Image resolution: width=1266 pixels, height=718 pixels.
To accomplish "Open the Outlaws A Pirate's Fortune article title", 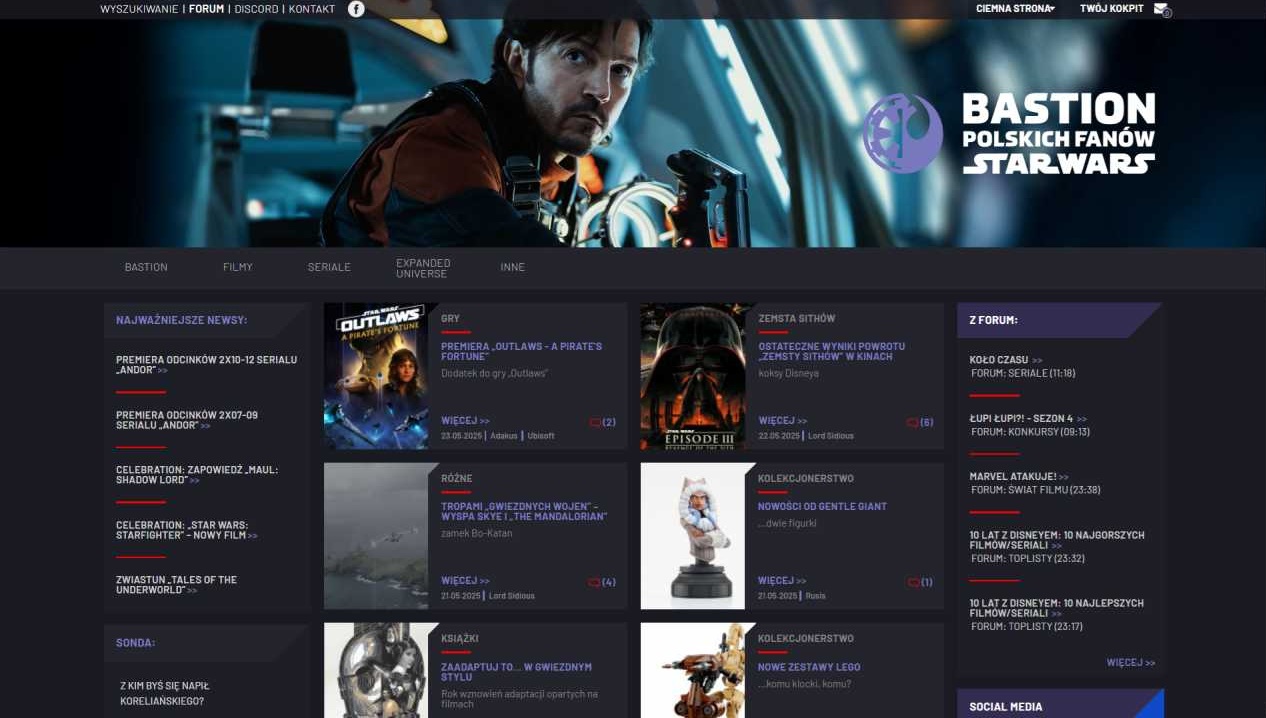I will point(521,351).
